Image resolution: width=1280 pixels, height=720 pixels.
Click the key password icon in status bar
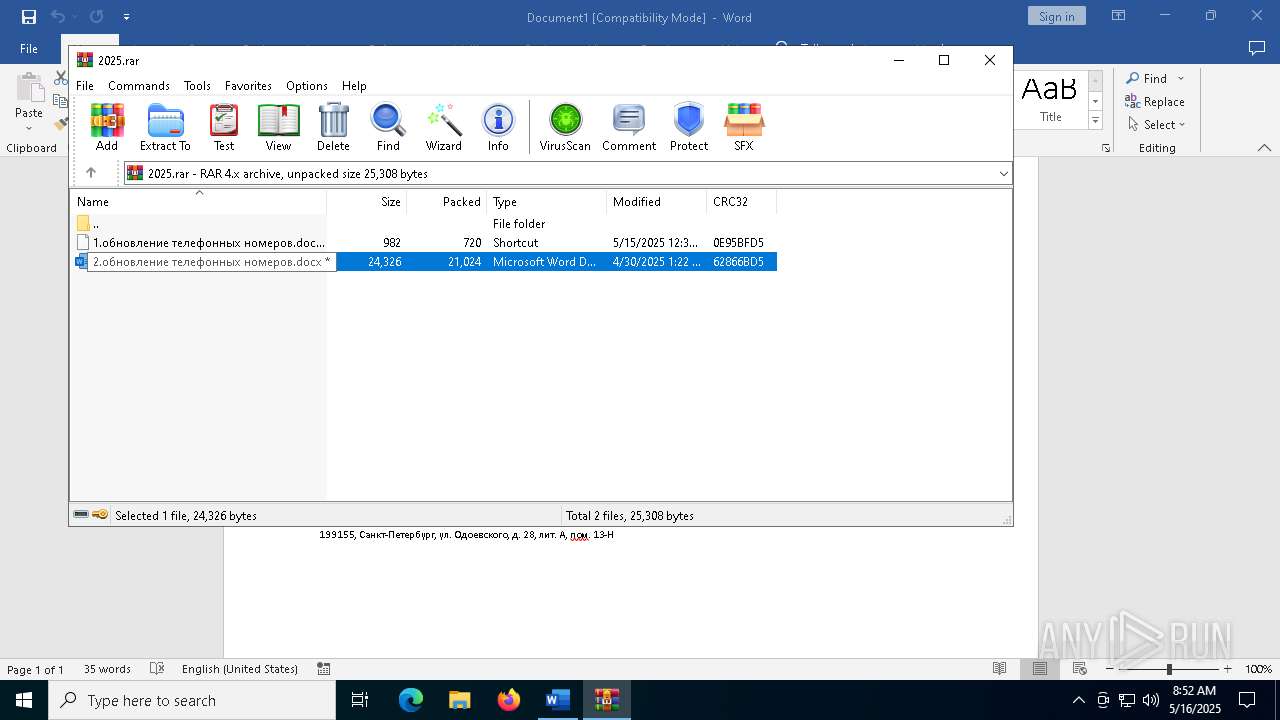(x=100, y=515)
